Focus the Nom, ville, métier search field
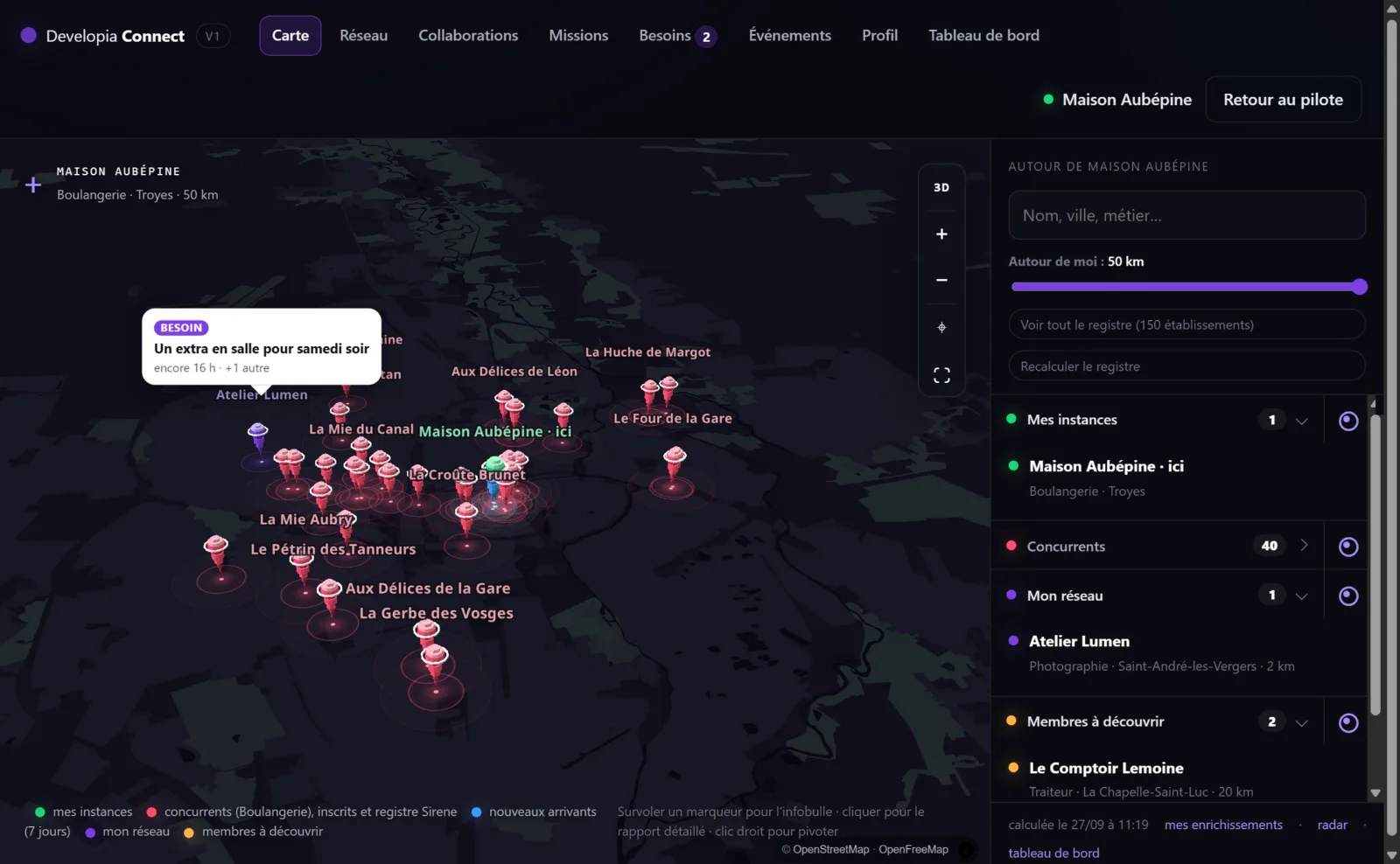This screenshot has width=1400, height=864. coord(1186,215)
